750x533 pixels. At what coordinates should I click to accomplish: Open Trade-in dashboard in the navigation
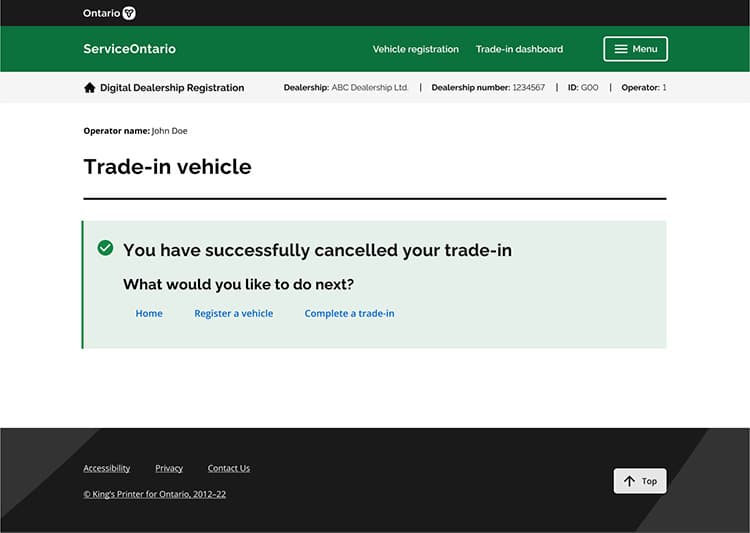coord(519,49)
